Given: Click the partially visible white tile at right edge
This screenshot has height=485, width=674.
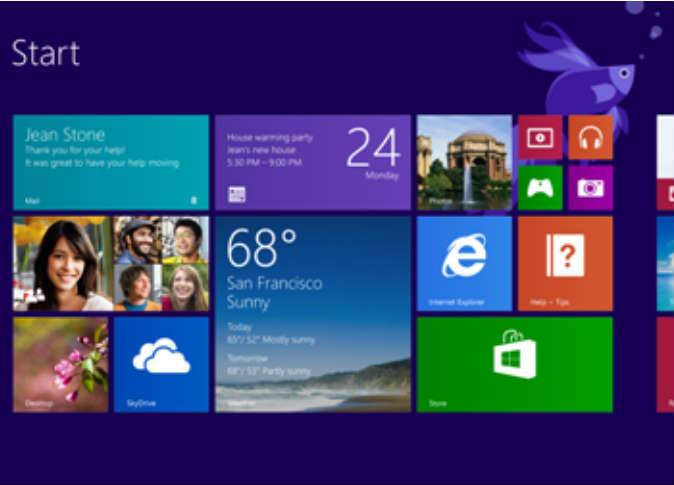Looking at the screenshot, I should coord(665,162).
